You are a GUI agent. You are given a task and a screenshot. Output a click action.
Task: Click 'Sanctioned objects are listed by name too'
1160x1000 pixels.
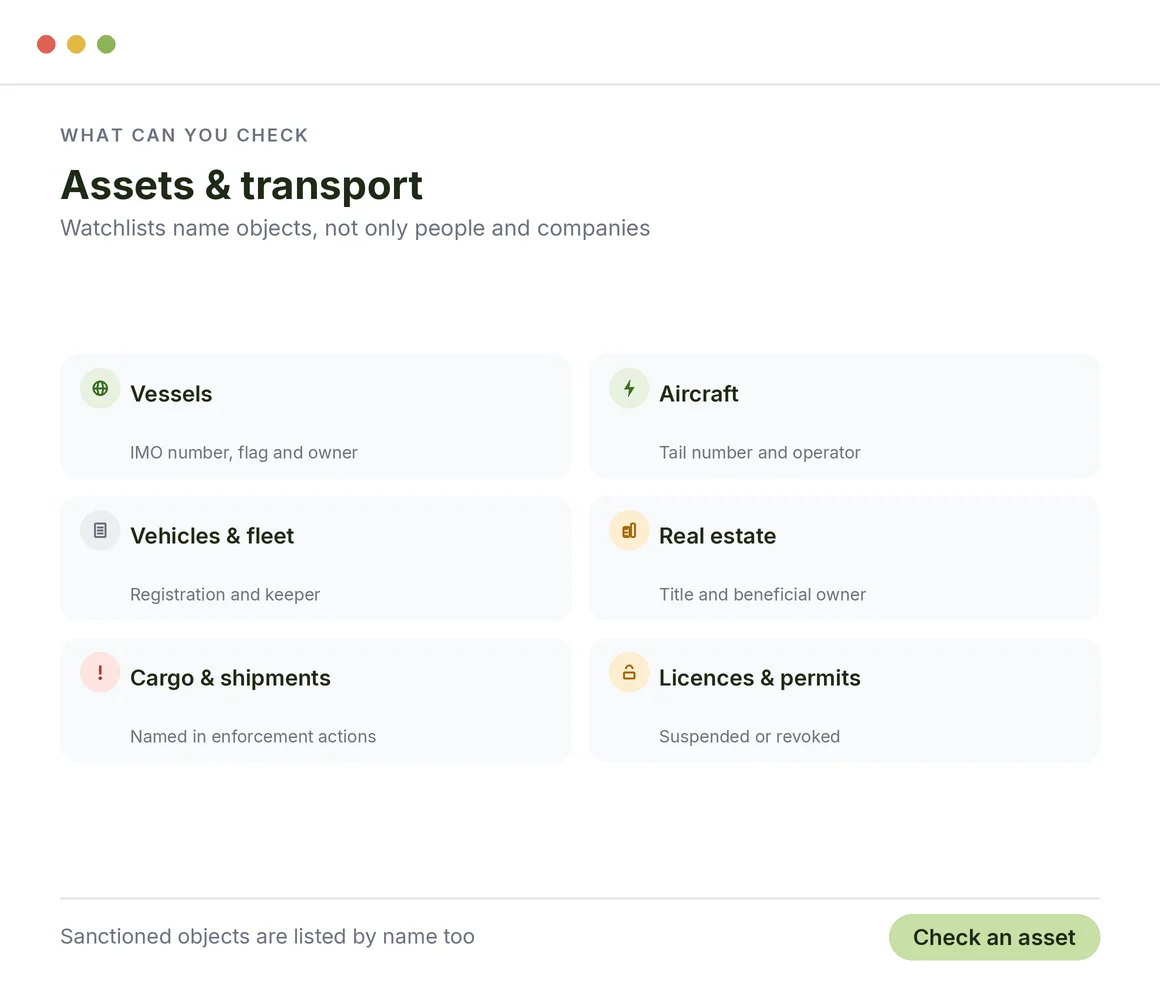click(x=267, y=936)
